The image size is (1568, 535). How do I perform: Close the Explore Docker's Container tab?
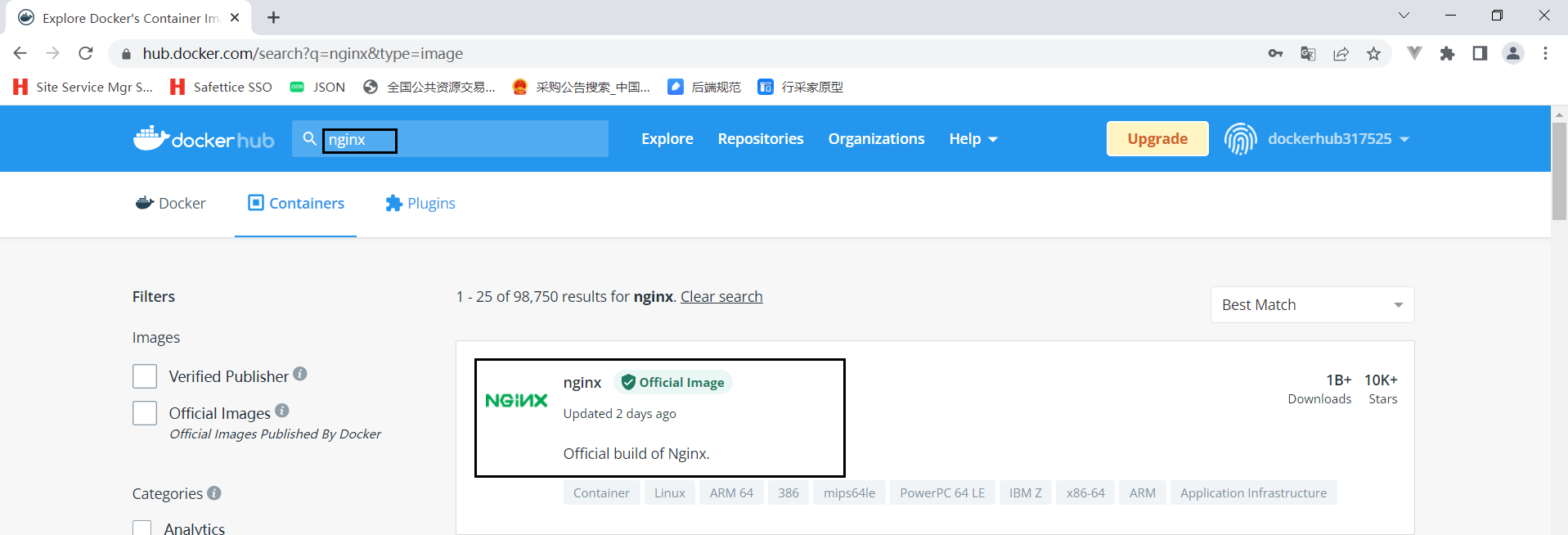235,17
